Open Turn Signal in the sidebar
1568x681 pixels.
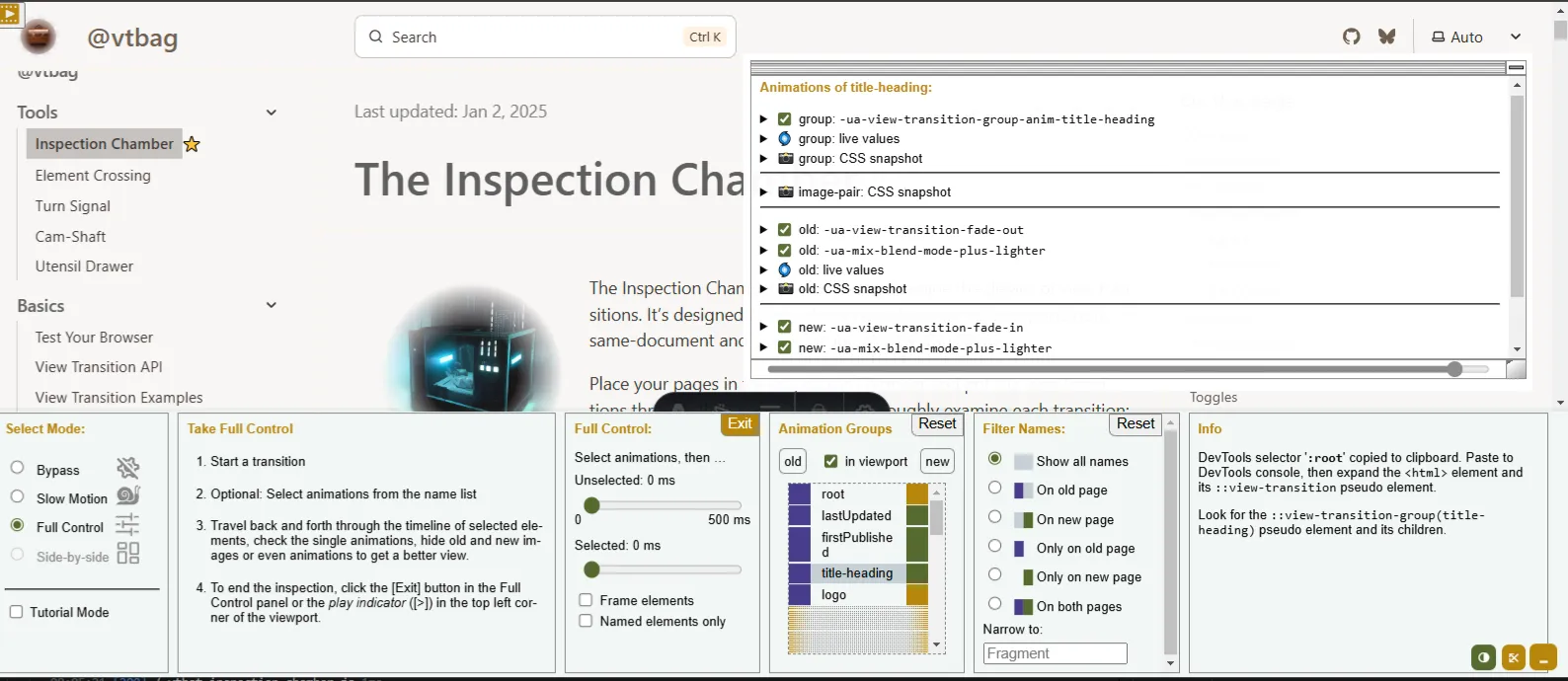73,206
